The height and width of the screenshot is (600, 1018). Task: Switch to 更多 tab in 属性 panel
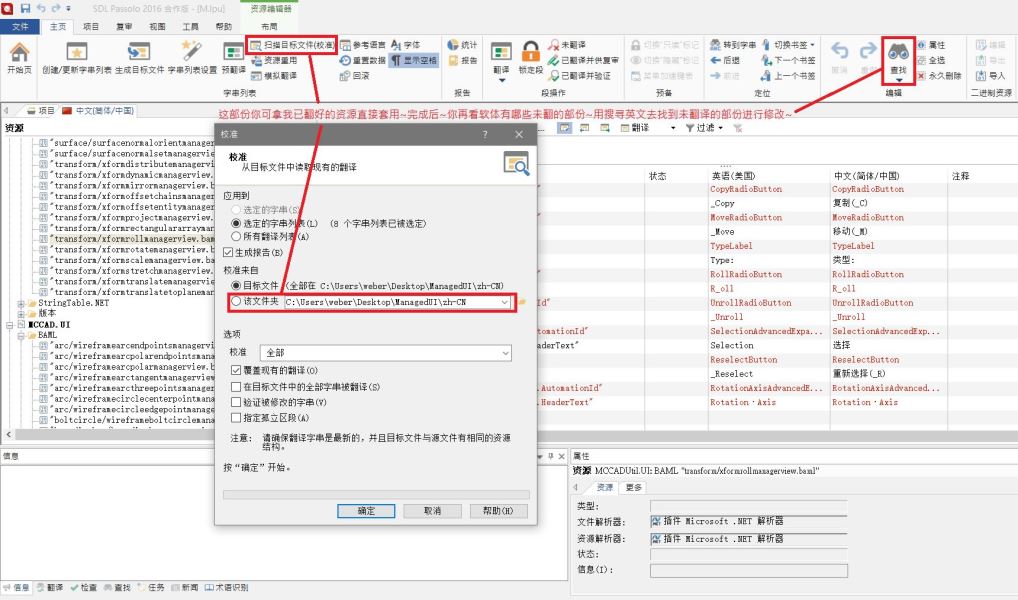[x=634, y=487]
